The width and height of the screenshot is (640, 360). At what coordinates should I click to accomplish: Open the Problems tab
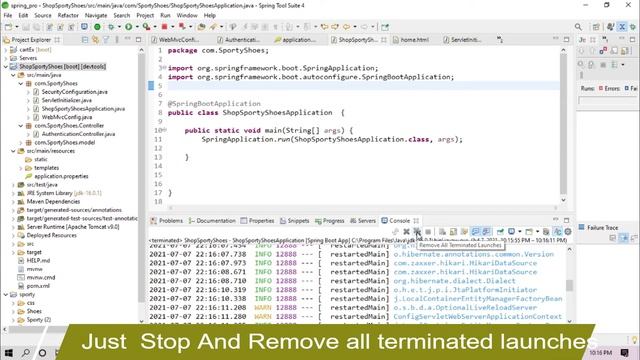167,221
